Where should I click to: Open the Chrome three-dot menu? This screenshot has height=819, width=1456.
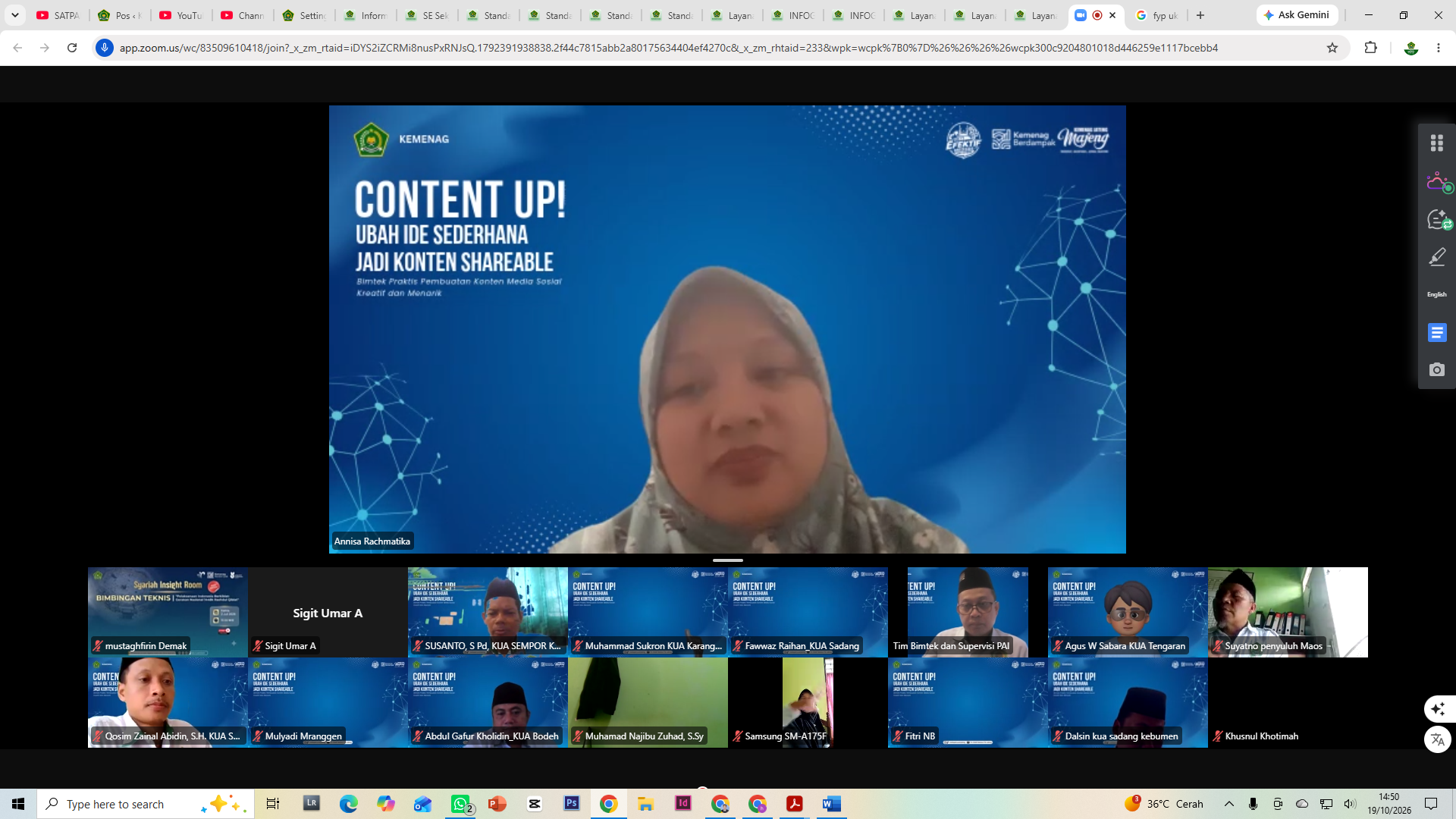pos(1439,48)
